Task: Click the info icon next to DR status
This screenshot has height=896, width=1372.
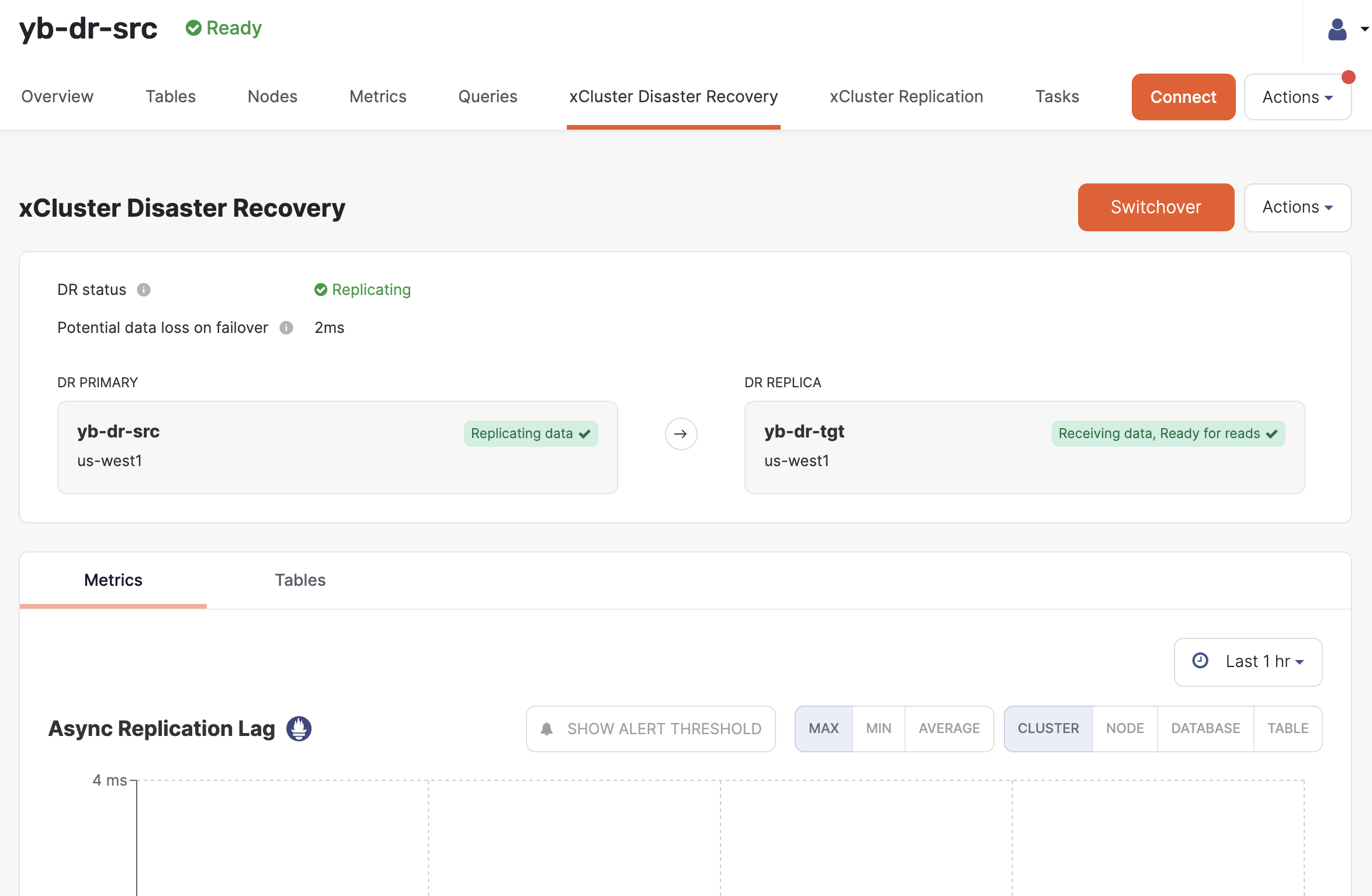Action: [144, 289]
